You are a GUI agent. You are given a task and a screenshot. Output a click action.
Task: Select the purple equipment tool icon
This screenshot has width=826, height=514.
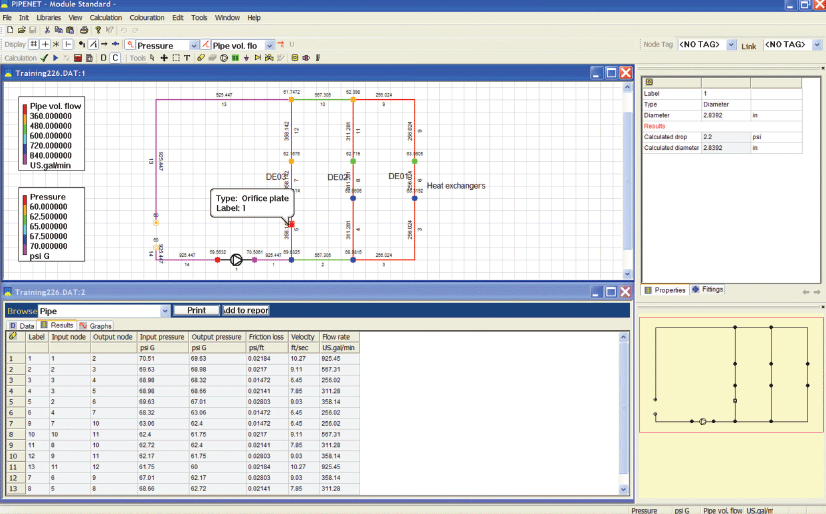(306, 58)
